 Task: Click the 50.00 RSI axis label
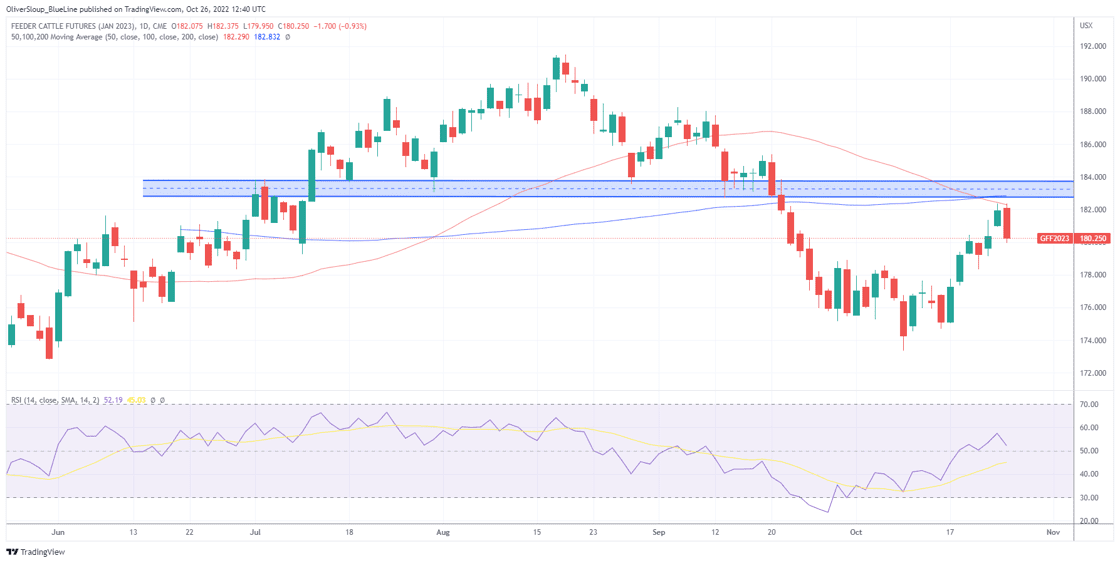1089,452
